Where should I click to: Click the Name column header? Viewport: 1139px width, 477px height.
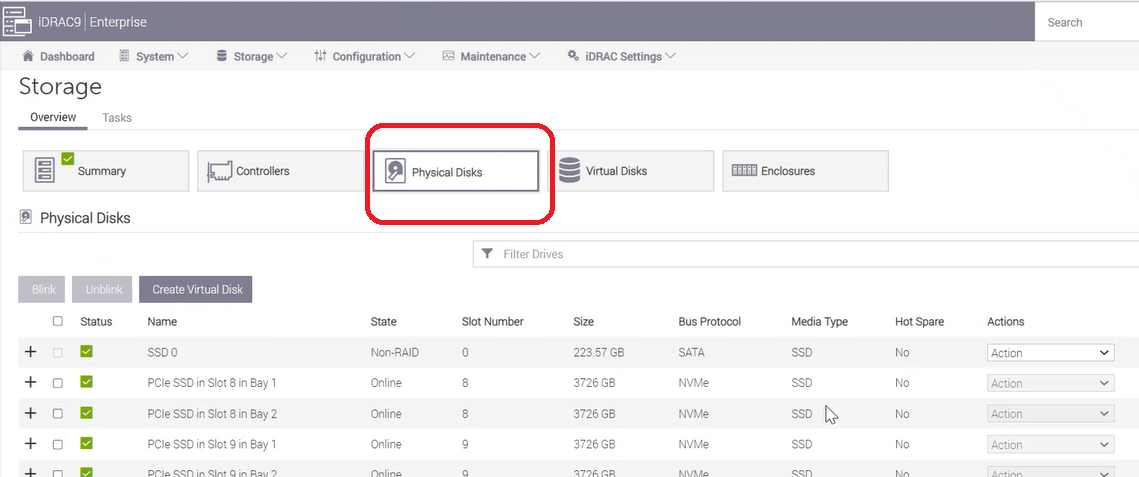162,322
